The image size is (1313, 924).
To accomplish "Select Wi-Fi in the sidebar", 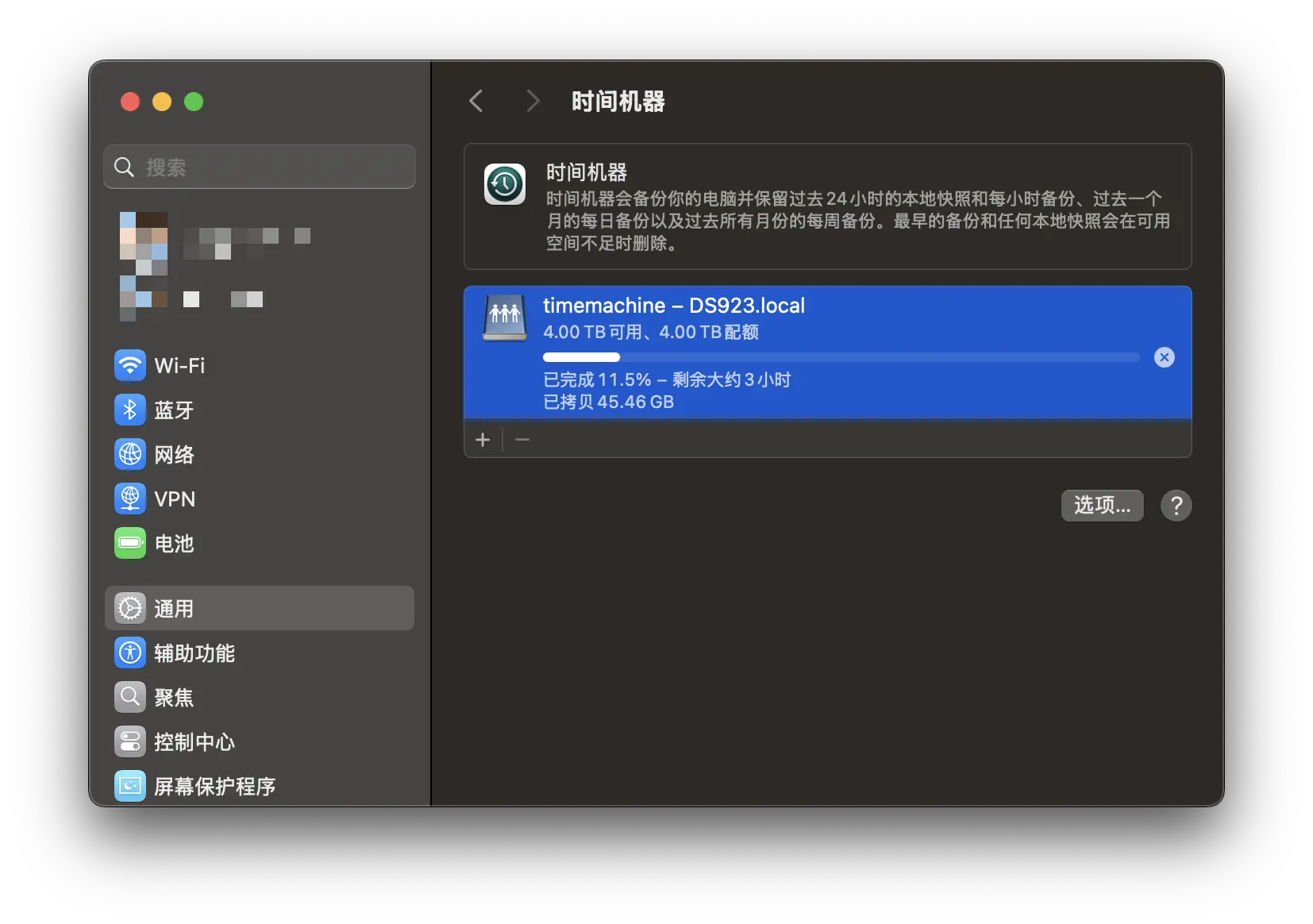I will (x=178, y=365).
